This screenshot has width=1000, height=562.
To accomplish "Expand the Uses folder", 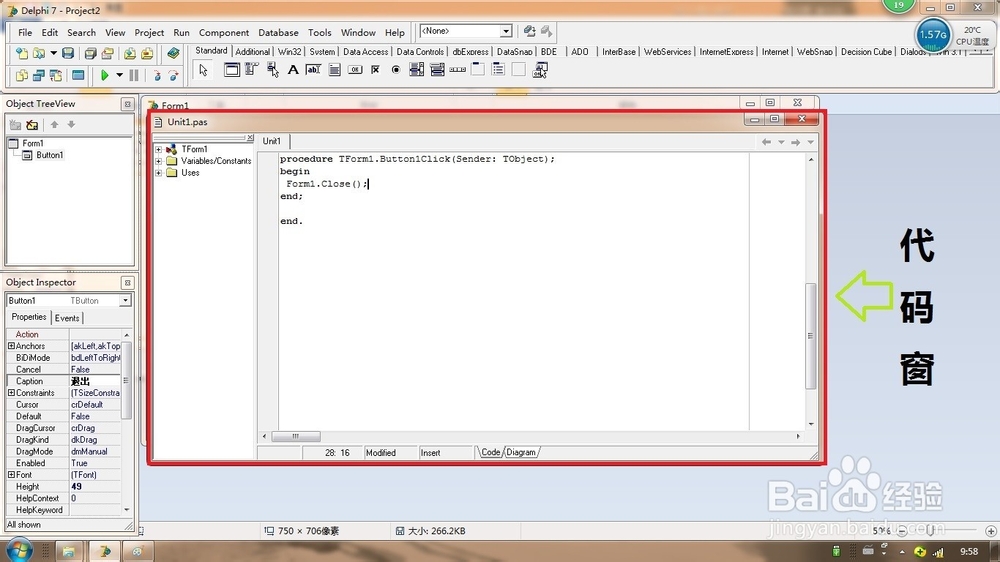I will tap(158, 173).
